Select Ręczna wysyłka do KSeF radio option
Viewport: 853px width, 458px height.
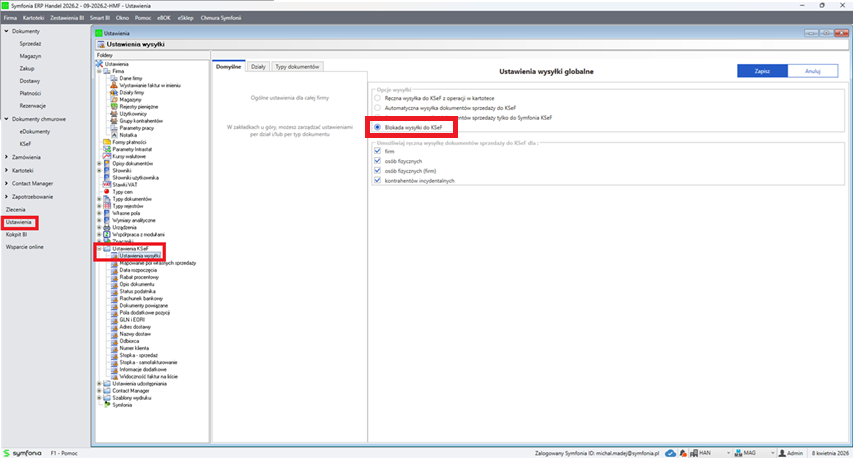pyautogui.click(x=377, y=98)
